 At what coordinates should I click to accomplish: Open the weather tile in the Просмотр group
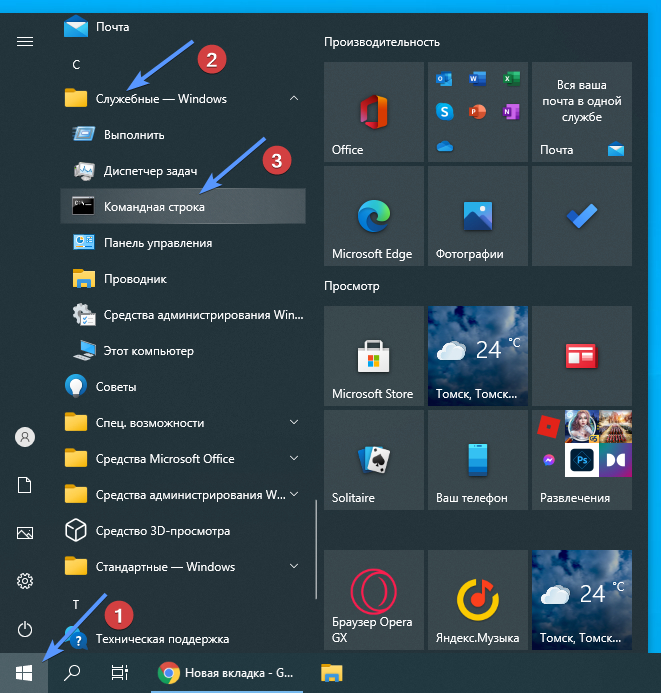coord(478,356)
